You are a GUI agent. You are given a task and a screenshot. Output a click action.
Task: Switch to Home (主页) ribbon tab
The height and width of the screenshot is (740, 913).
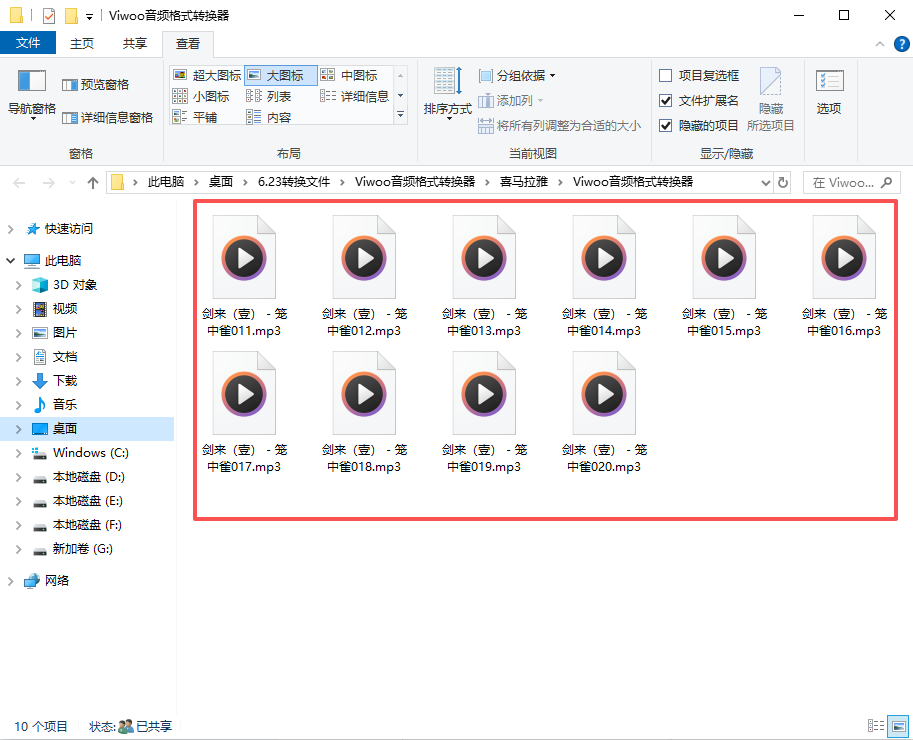(82, 44)
